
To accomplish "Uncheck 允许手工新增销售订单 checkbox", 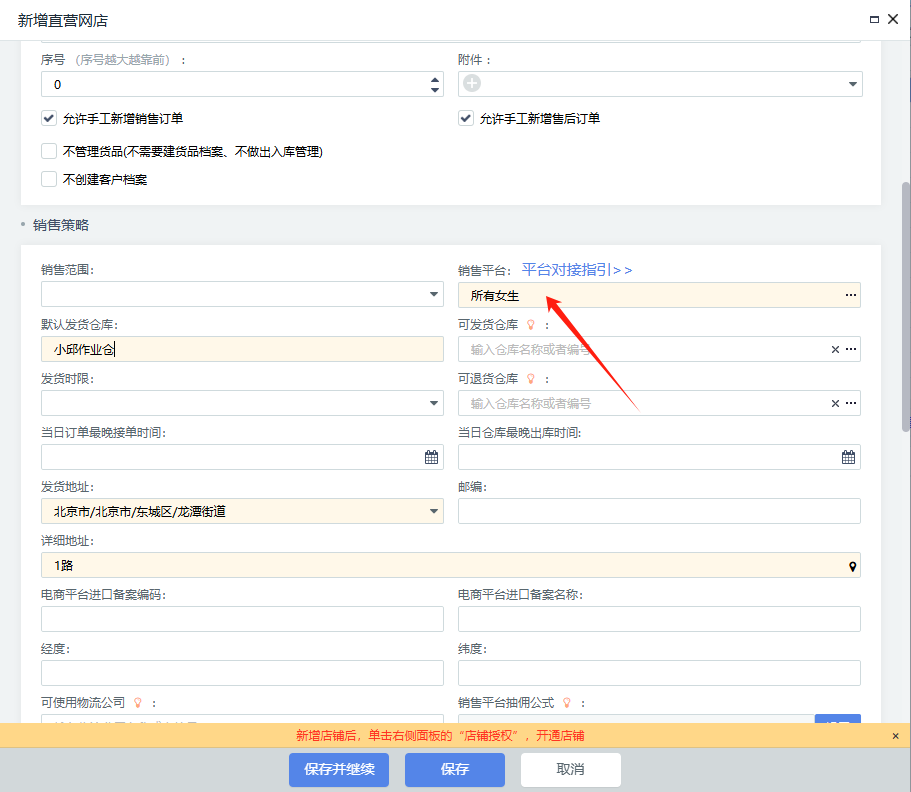I will point(49,118).
